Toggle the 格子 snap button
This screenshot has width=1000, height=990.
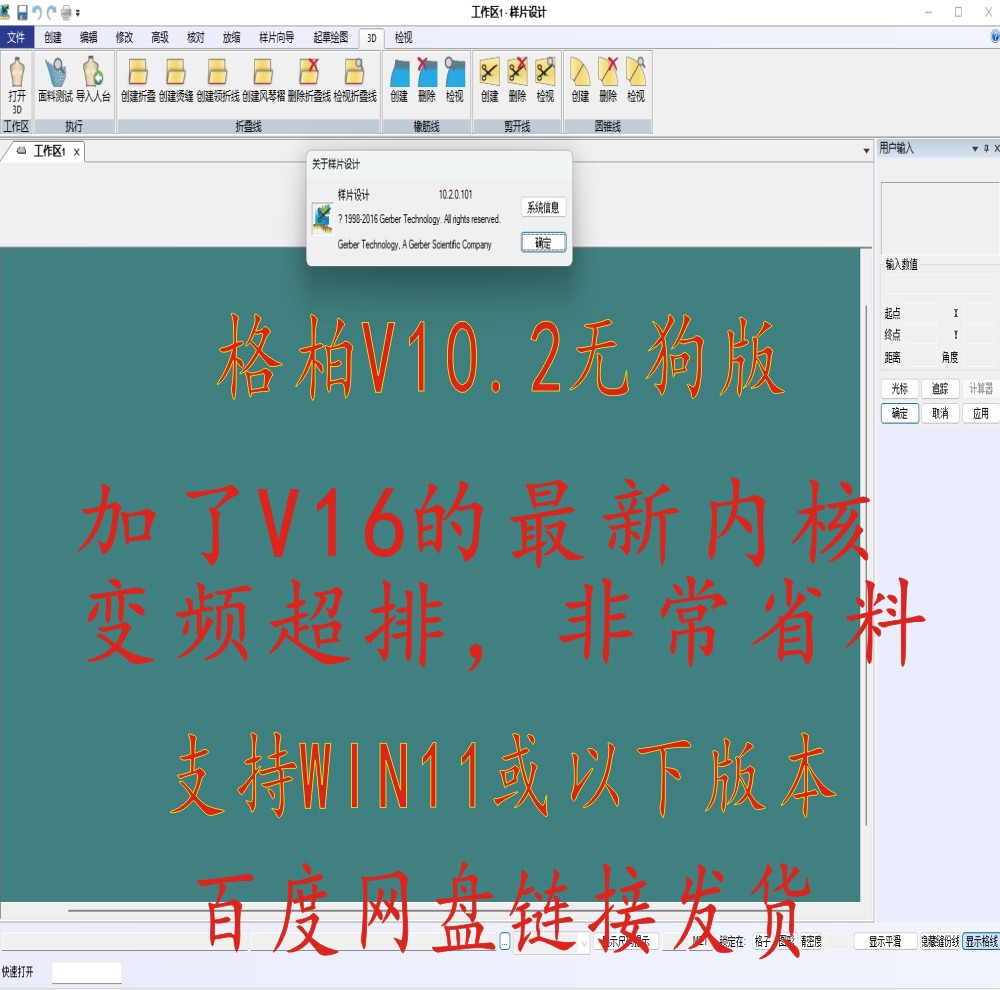coord(763,941)
